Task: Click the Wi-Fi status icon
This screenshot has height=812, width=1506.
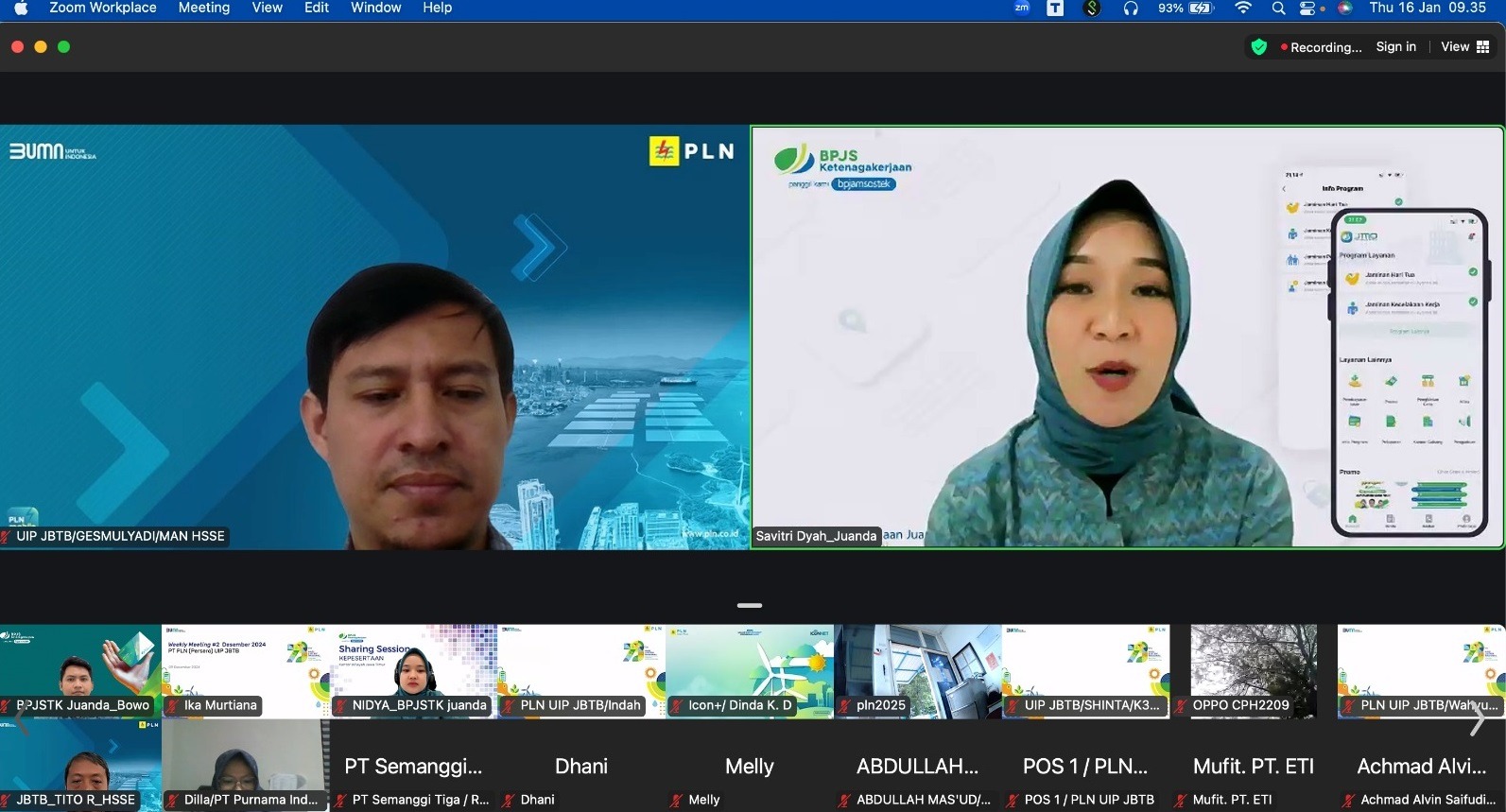Action: click(1243, 8)
